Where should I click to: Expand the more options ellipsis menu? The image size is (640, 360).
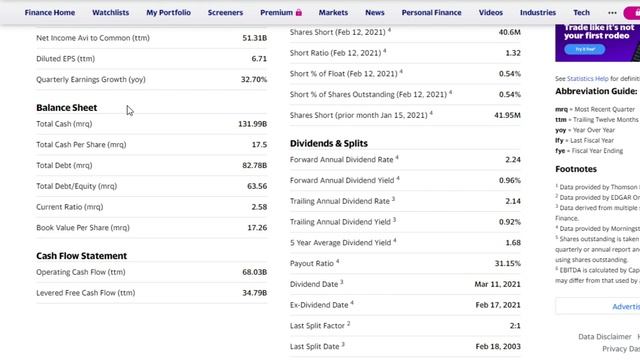point(612,13)
